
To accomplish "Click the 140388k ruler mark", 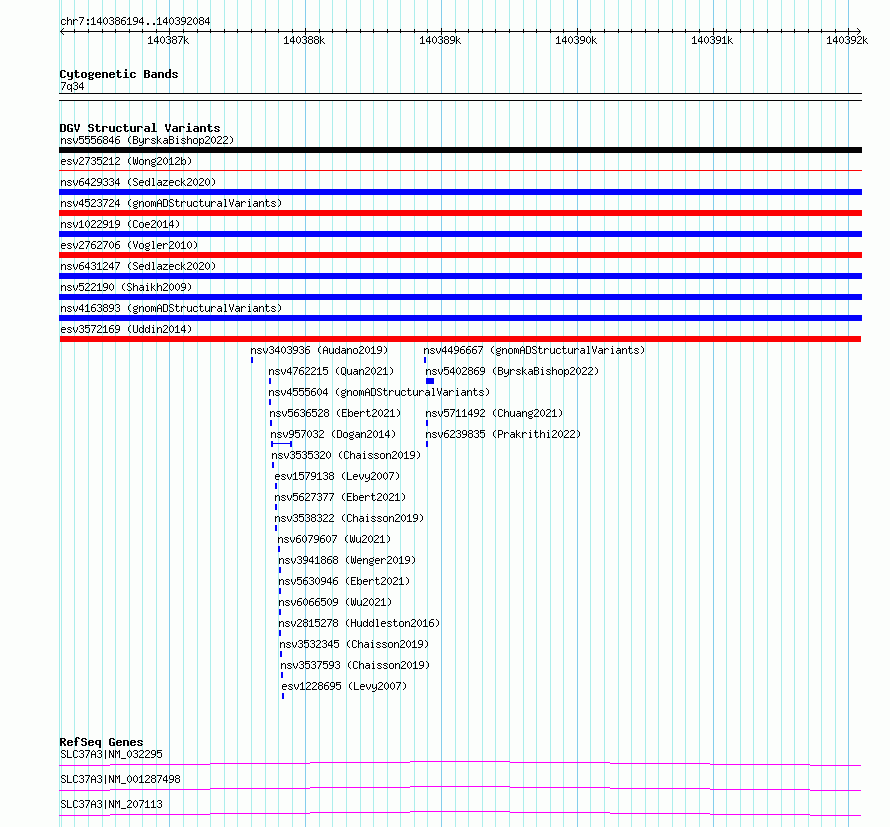I will pyautogui.click(x=304, y=40).
